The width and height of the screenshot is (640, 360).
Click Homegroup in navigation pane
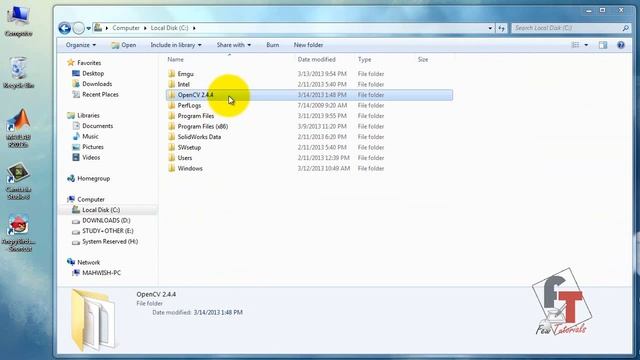coord(93,178)
